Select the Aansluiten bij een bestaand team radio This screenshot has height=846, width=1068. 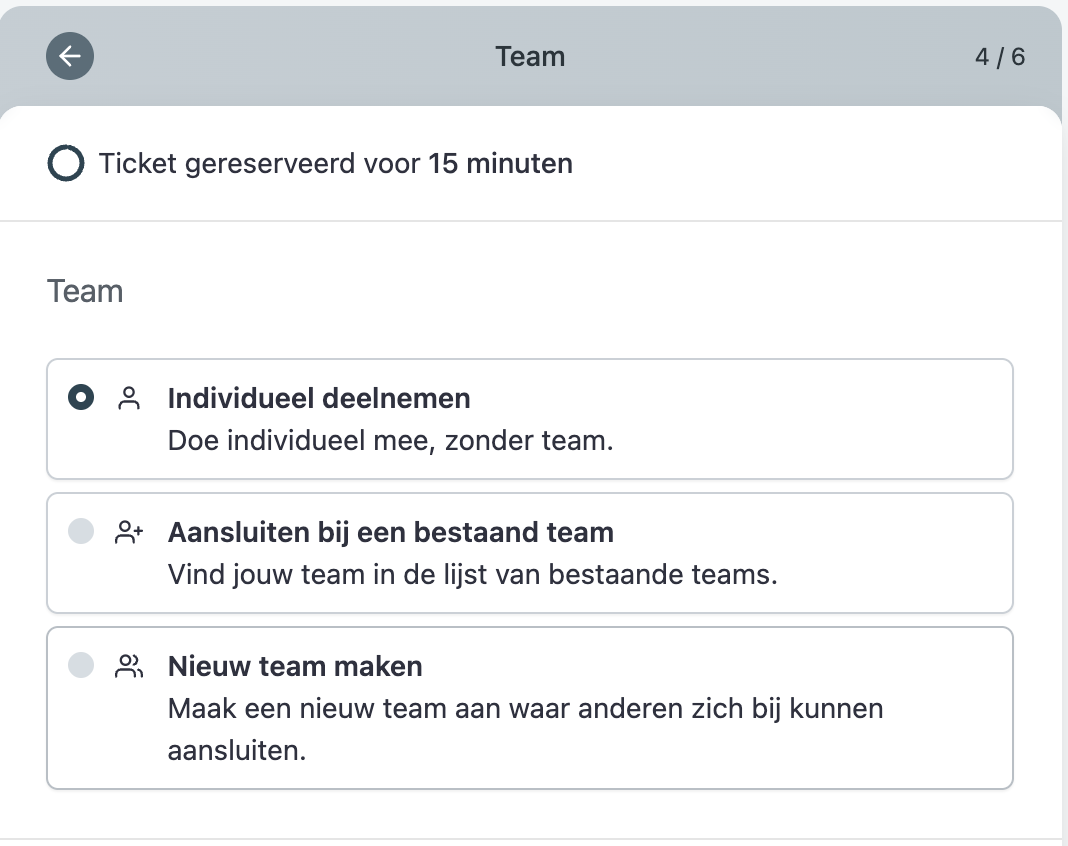(81, 532)
